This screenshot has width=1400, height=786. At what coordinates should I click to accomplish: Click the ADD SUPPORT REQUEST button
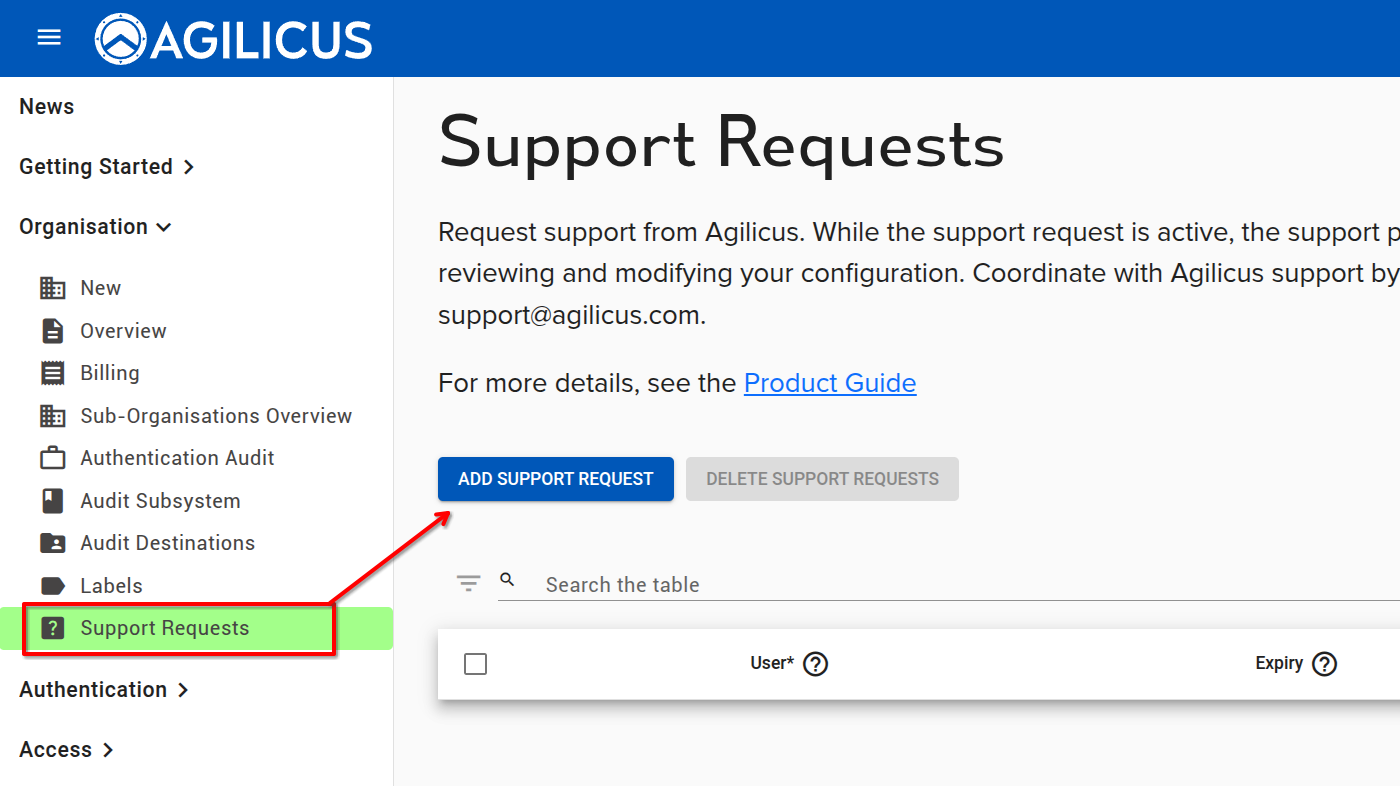coord(555,479)
